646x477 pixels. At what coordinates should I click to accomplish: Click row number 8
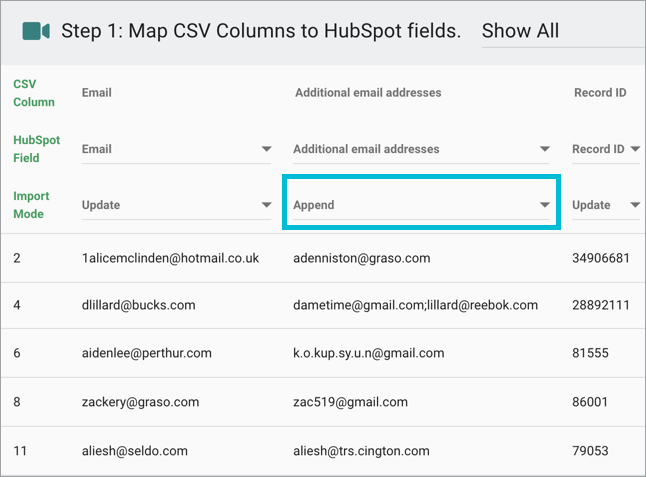point(17,402)
